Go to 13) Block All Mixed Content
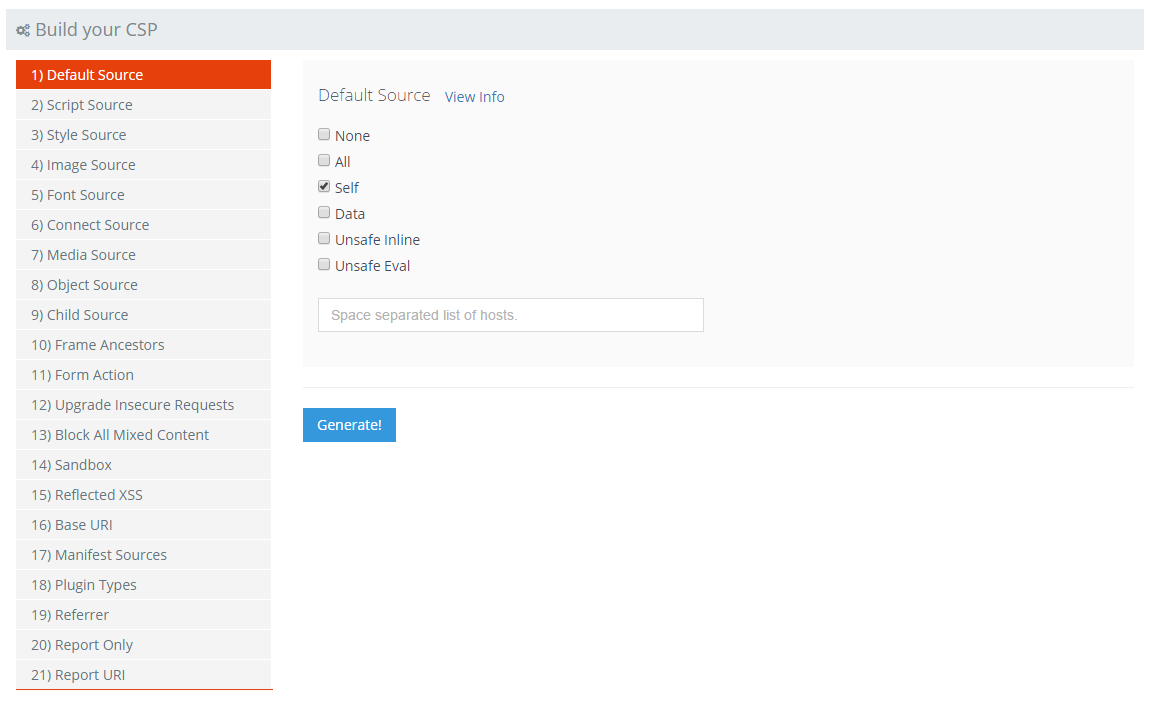The image size is (1149, 701). point(144,435)
